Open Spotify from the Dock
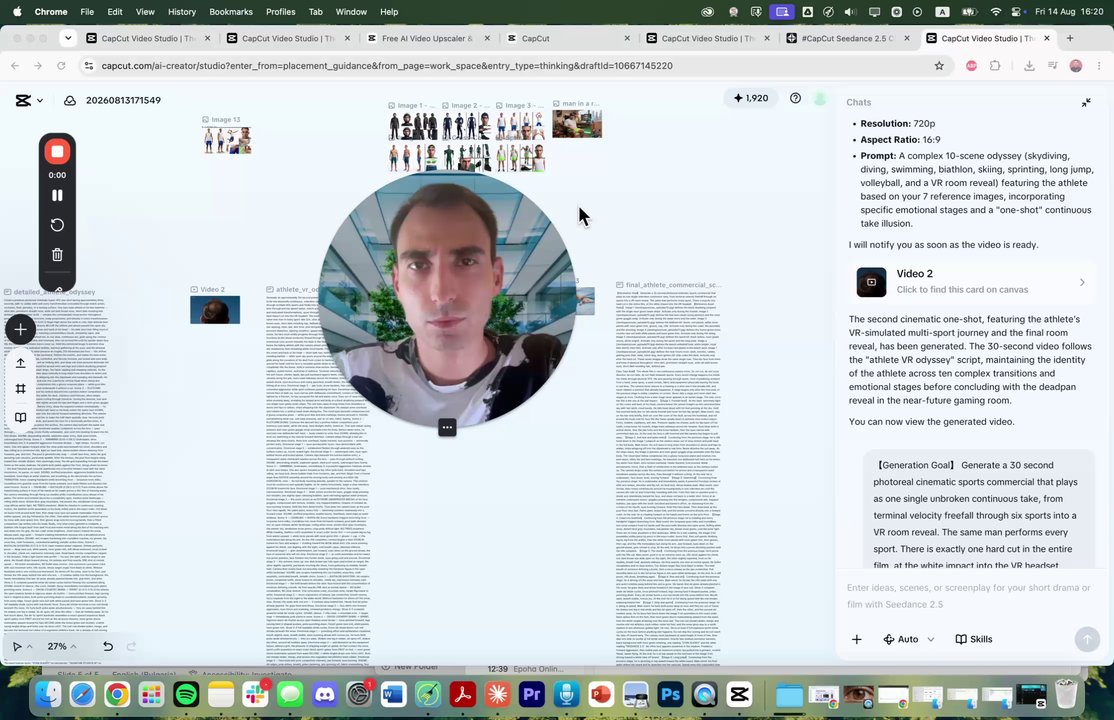1114x720 pixels. tap(186, 694)
